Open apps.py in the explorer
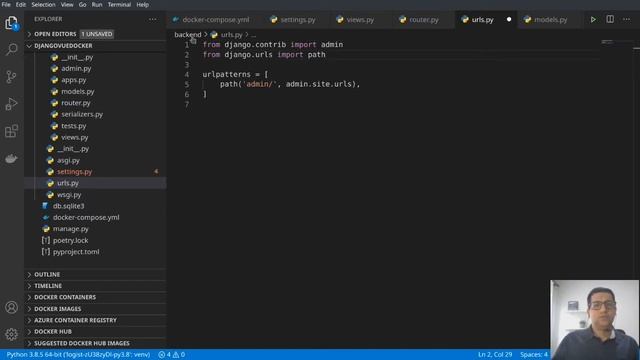The height and width of the screenshot is (360, 640). click(73, 80)
